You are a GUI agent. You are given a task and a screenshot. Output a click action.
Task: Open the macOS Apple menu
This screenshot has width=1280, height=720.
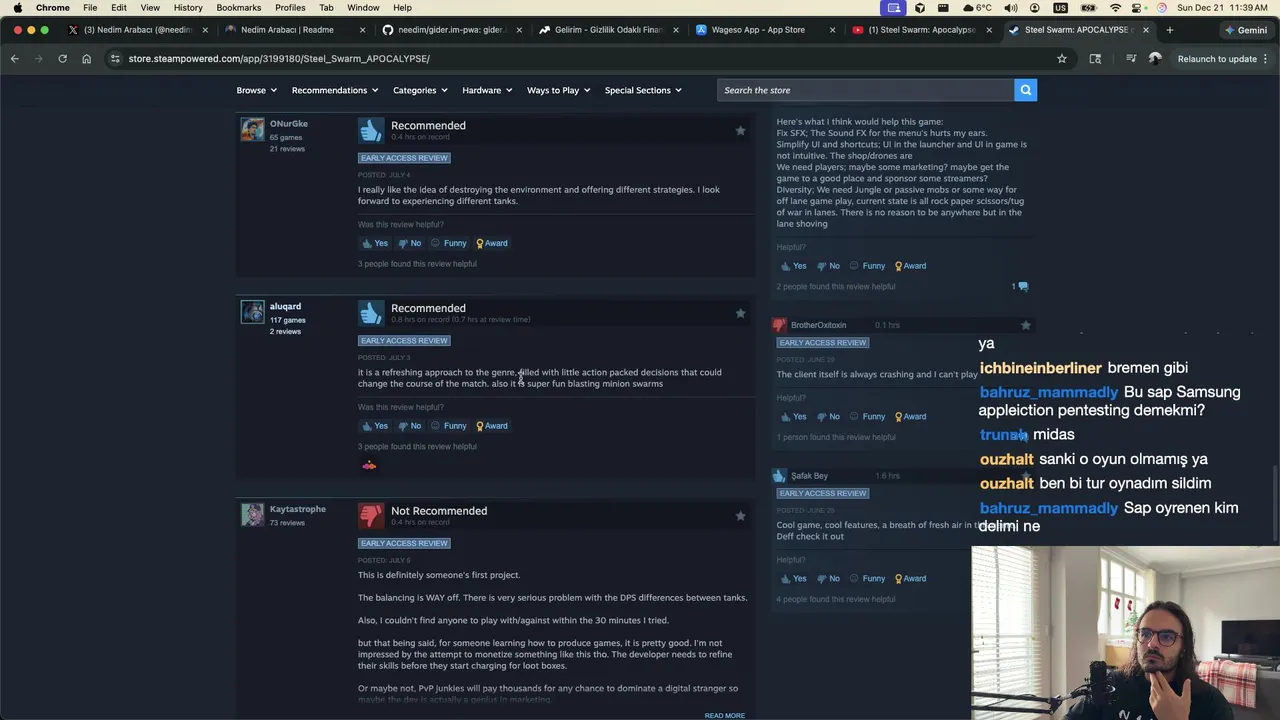click(17, 8)
